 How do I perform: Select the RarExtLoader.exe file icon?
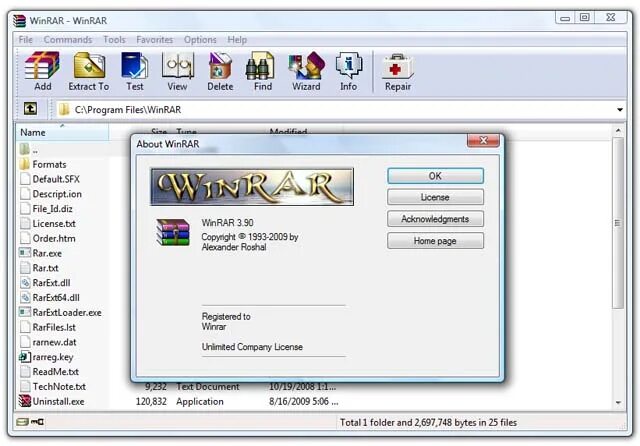[25, 312]
